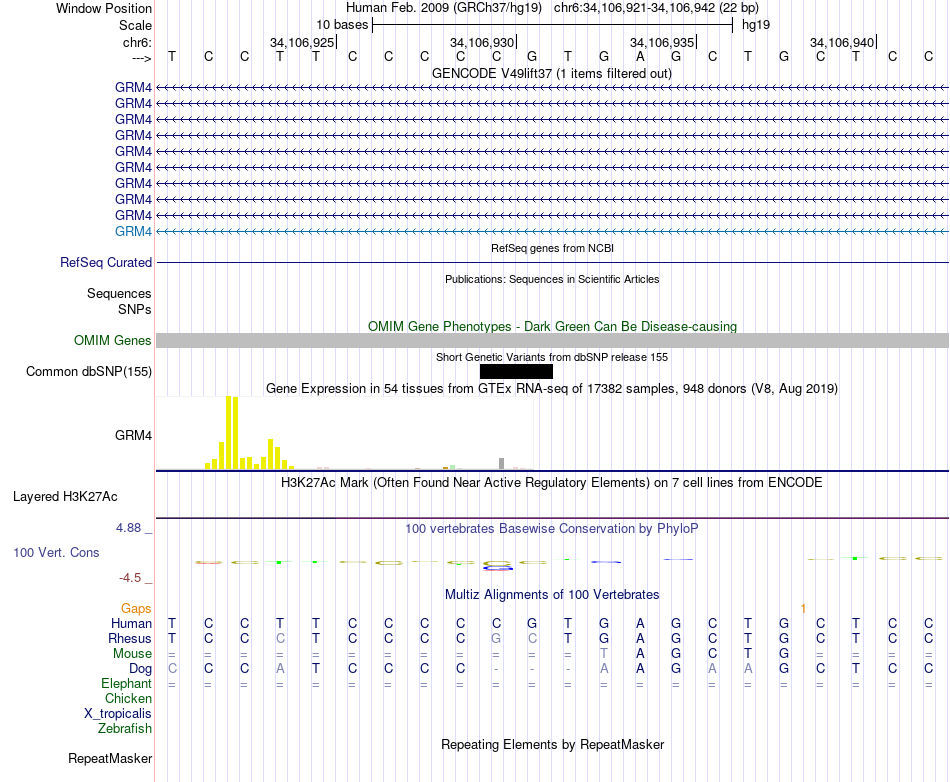950x782 pixels.
Task: Select the X_tropicalis alignment row label
Action: (x=118, y=714)
